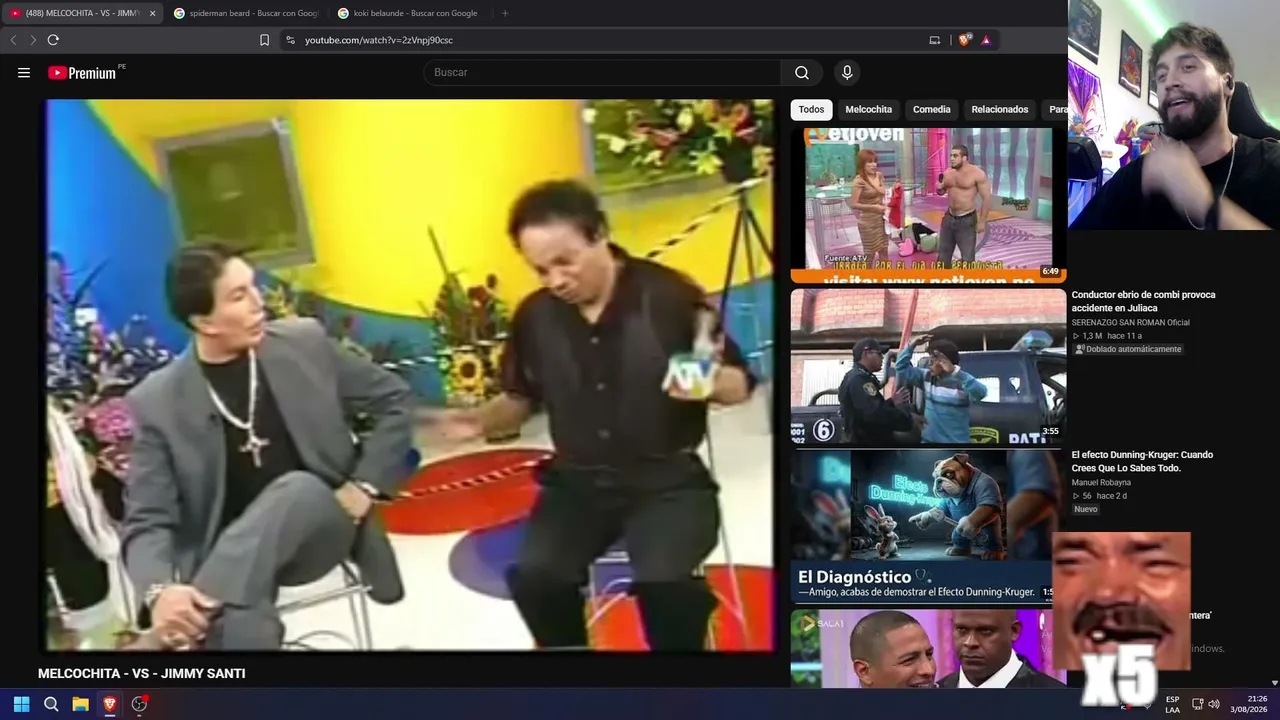The image size is (1280, 720).
Task: Open the cast media icon in the address bar
Action: point(935,40)
